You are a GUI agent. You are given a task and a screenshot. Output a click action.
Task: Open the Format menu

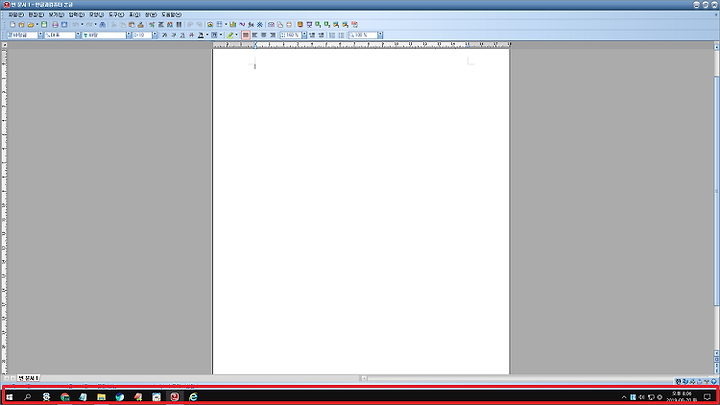coord(96,15)
